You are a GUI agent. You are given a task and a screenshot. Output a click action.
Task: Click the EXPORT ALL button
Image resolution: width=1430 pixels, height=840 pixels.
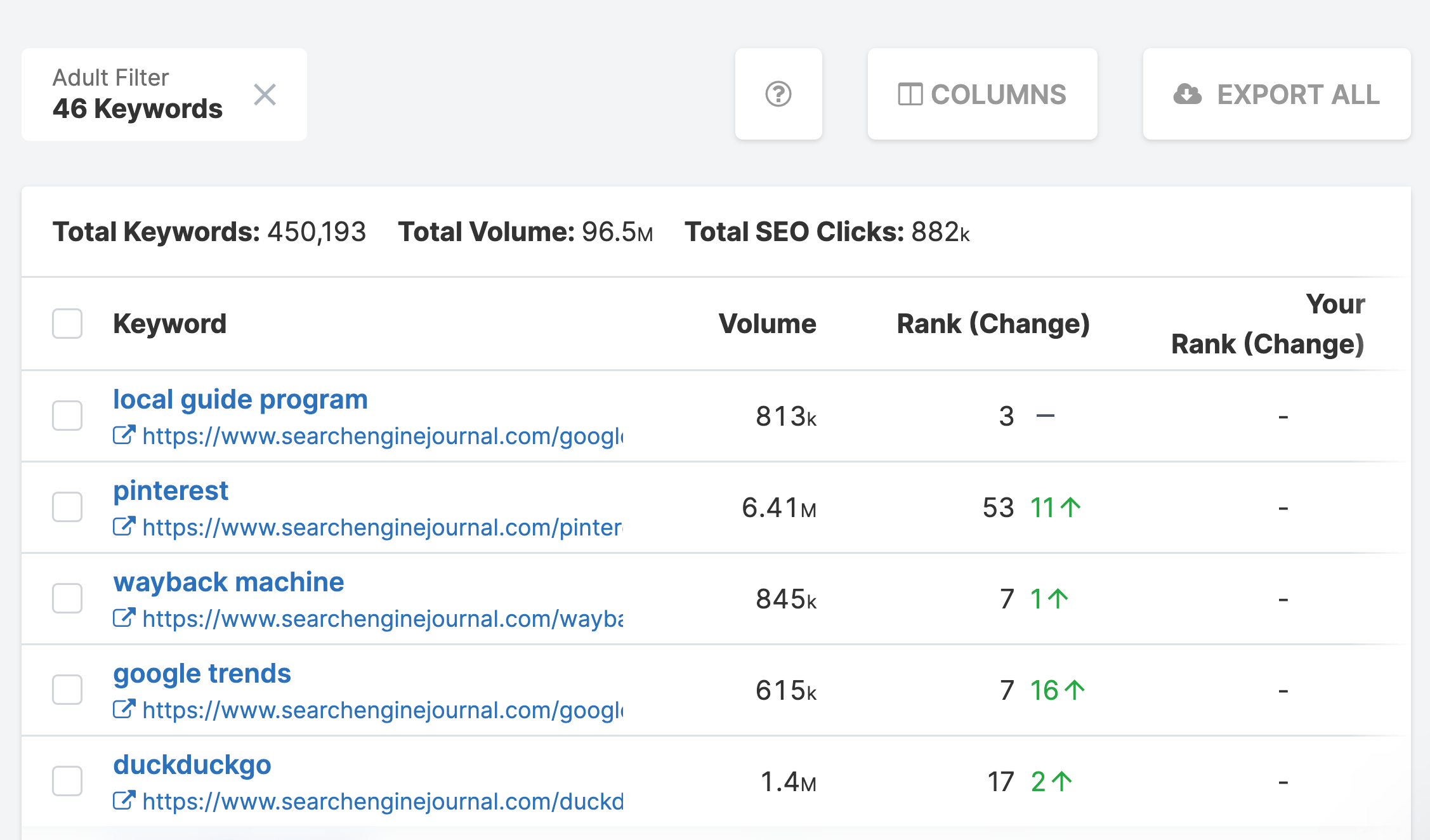tap(1276, 95)
